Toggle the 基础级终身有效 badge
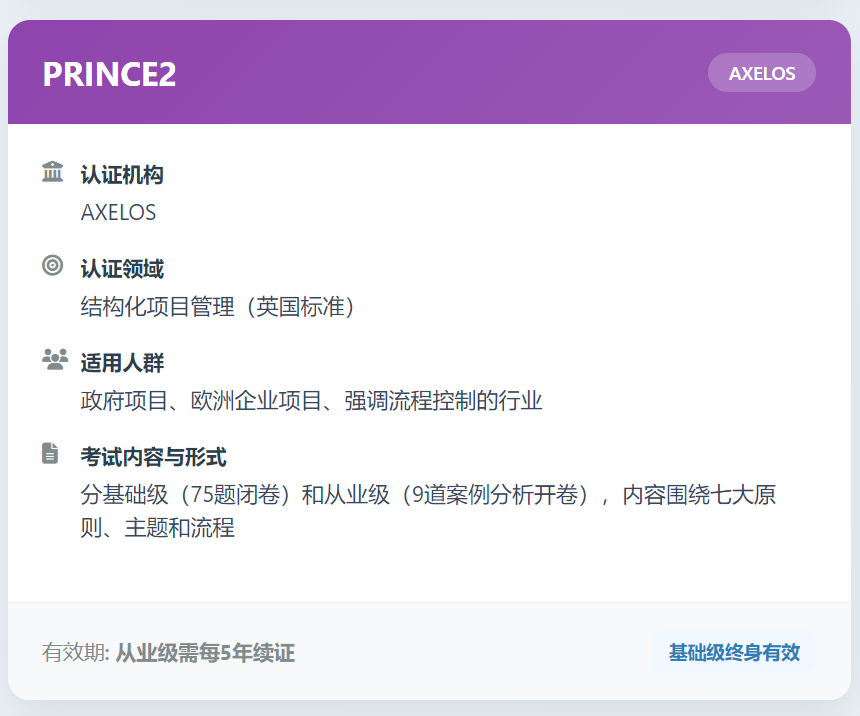Image resolution: width=860 pixels, height=716 pixels. click(x=735, y=653)
